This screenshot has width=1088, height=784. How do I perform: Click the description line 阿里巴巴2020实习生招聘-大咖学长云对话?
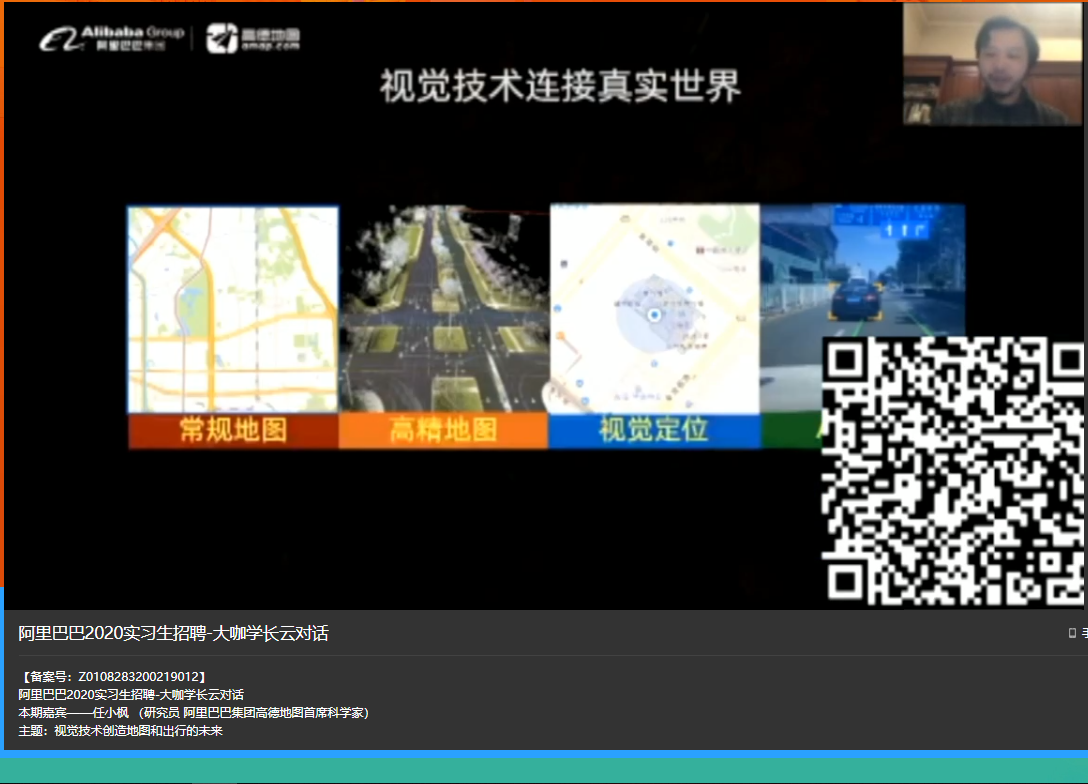tap(131, 694)
